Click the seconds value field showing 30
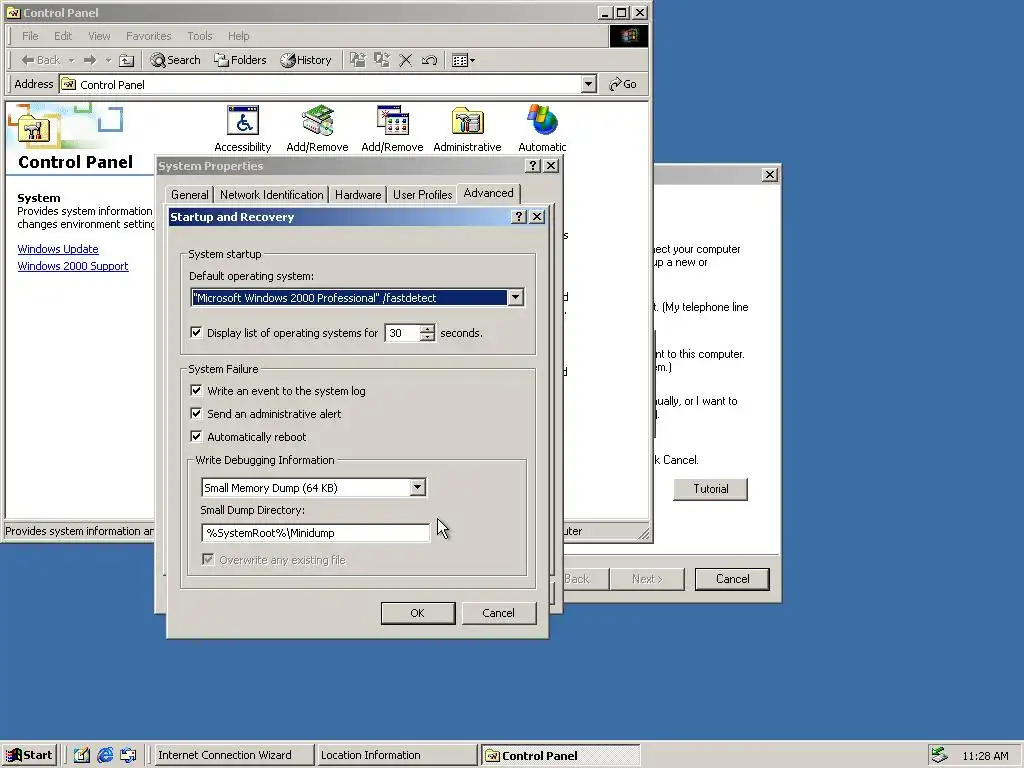The width and height of the screenshot is (1024, 768). [402, 333]
